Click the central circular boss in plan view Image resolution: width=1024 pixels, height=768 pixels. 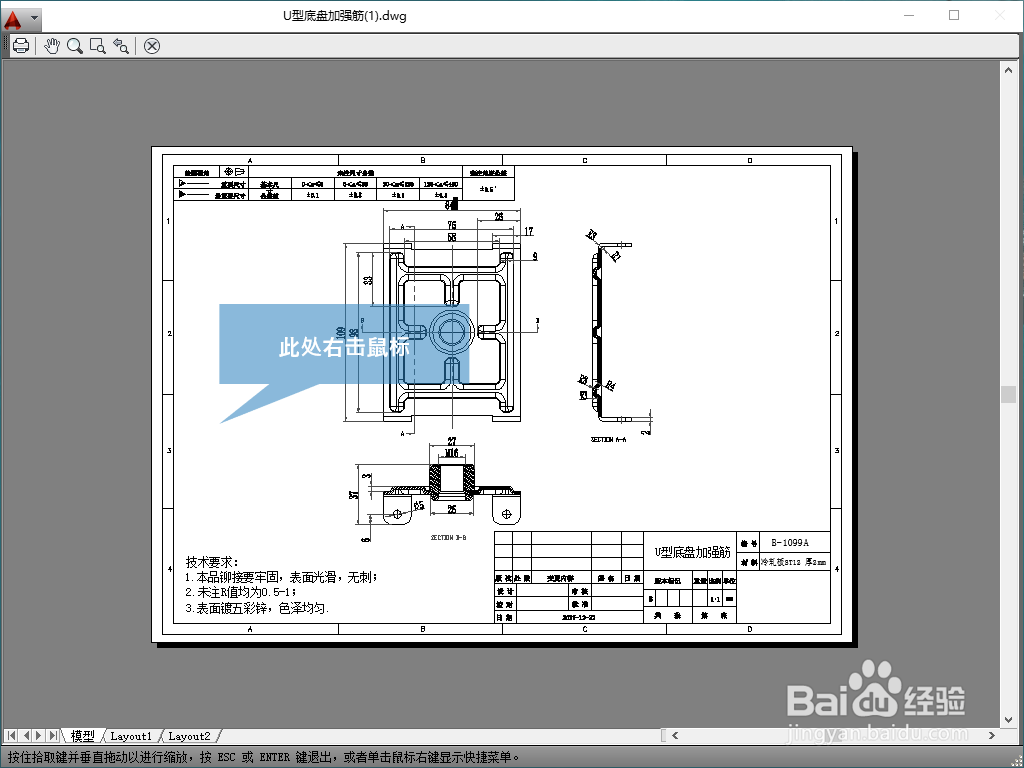tap(451, 332)
